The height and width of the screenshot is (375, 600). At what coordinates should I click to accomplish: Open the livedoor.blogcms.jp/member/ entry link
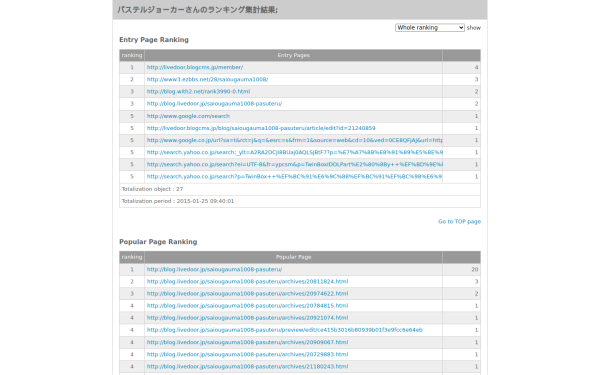[195, 67]
